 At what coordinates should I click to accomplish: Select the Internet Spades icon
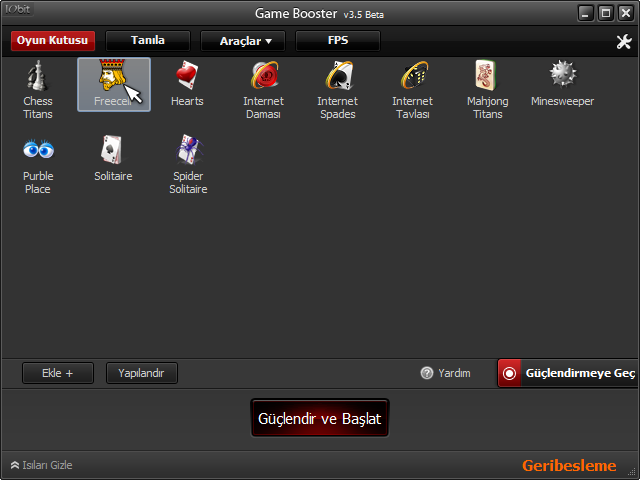pos(339,75)
